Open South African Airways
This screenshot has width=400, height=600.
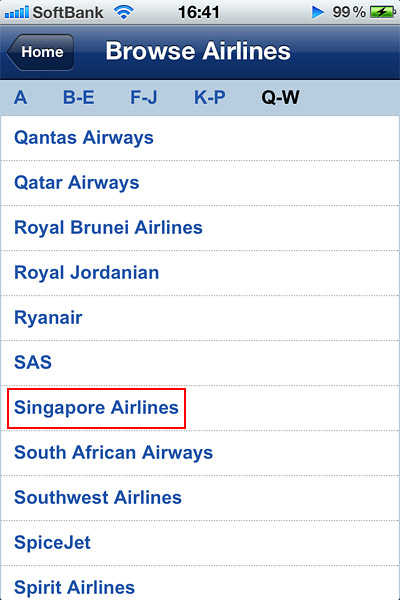[200, 453]
